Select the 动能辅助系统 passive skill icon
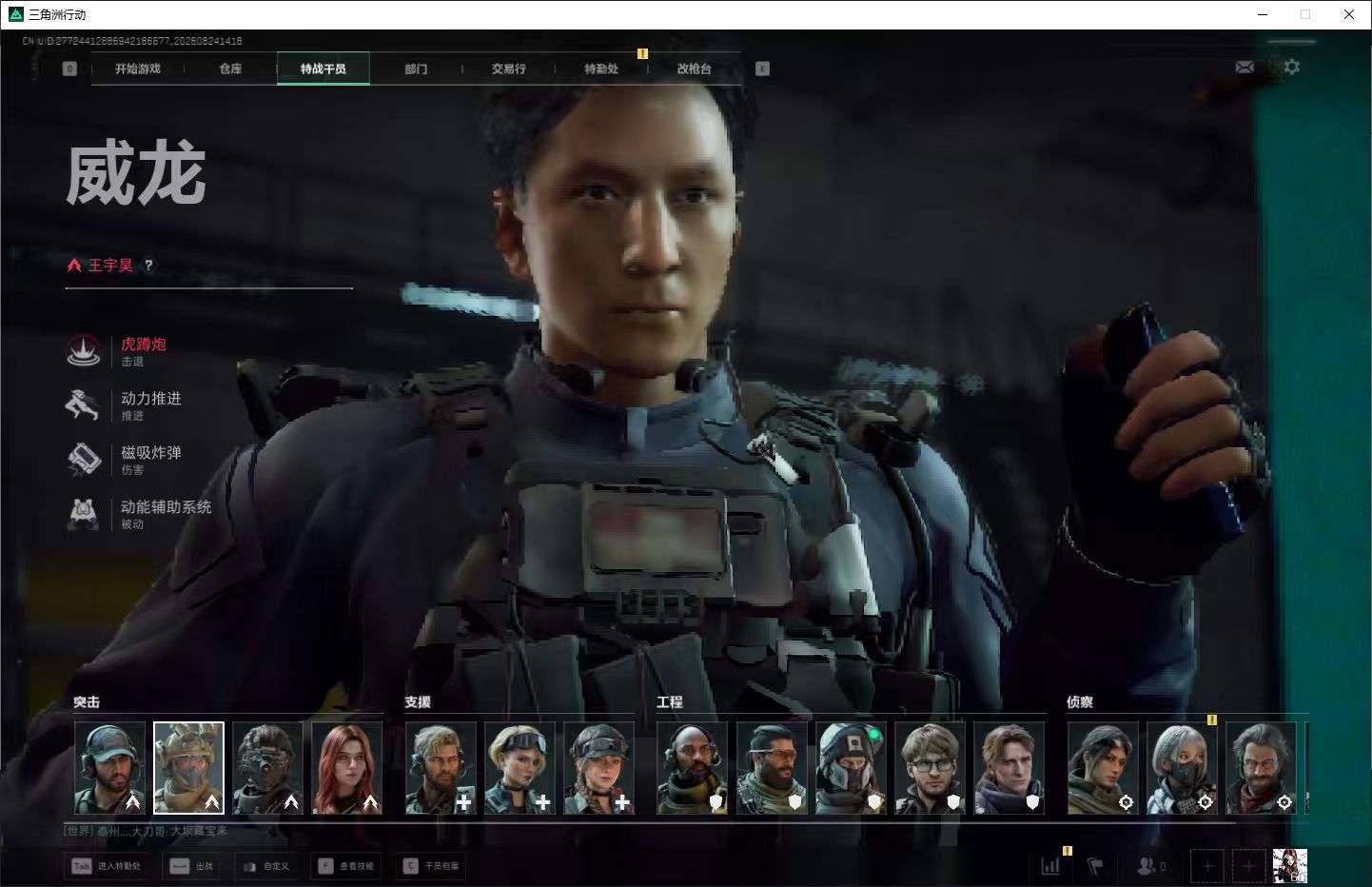Viewport: 1372px width, 887px height. click(x=84, y=514)
